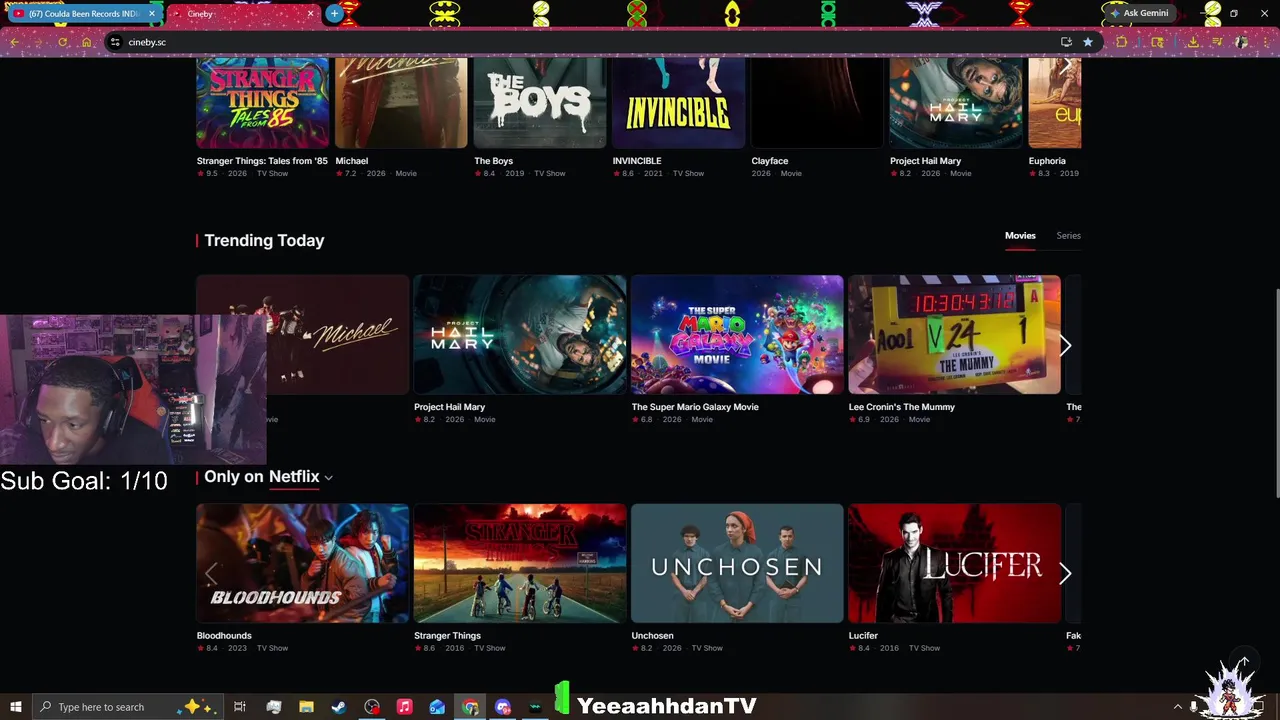The image size is (1280, 720).
Task: Show hidden system tray icons
Action: point(1177,707)
